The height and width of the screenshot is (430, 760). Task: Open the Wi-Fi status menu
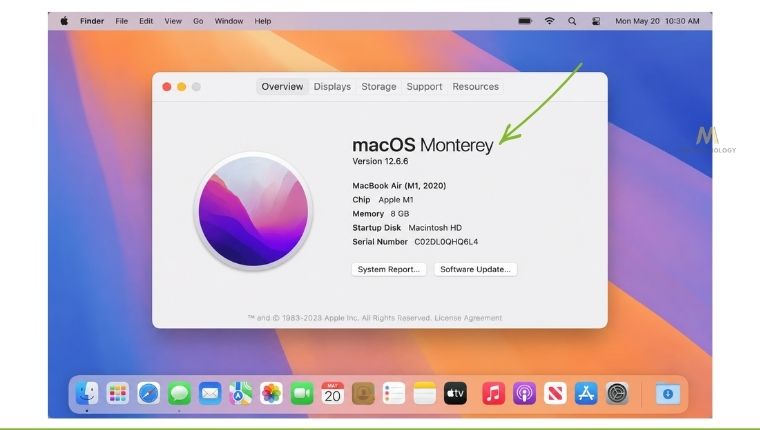click(549, 21)
